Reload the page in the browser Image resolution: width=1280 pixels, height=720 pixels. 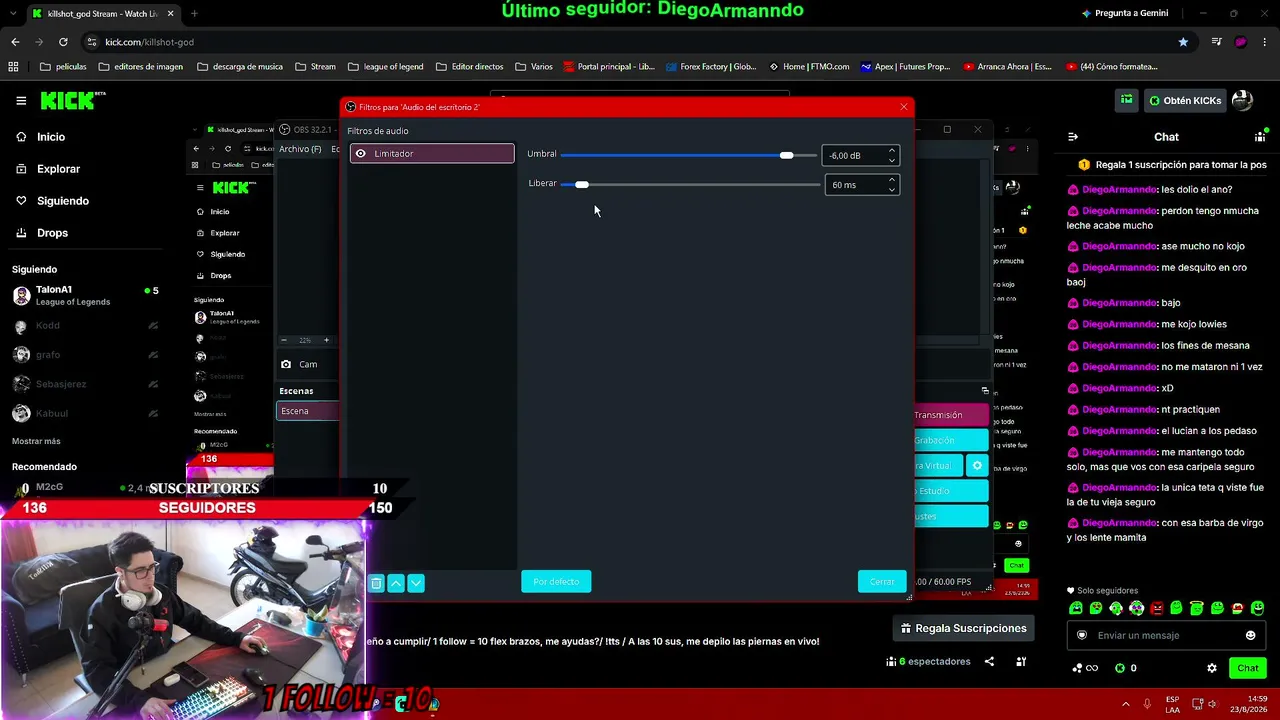tap(63, 42)
